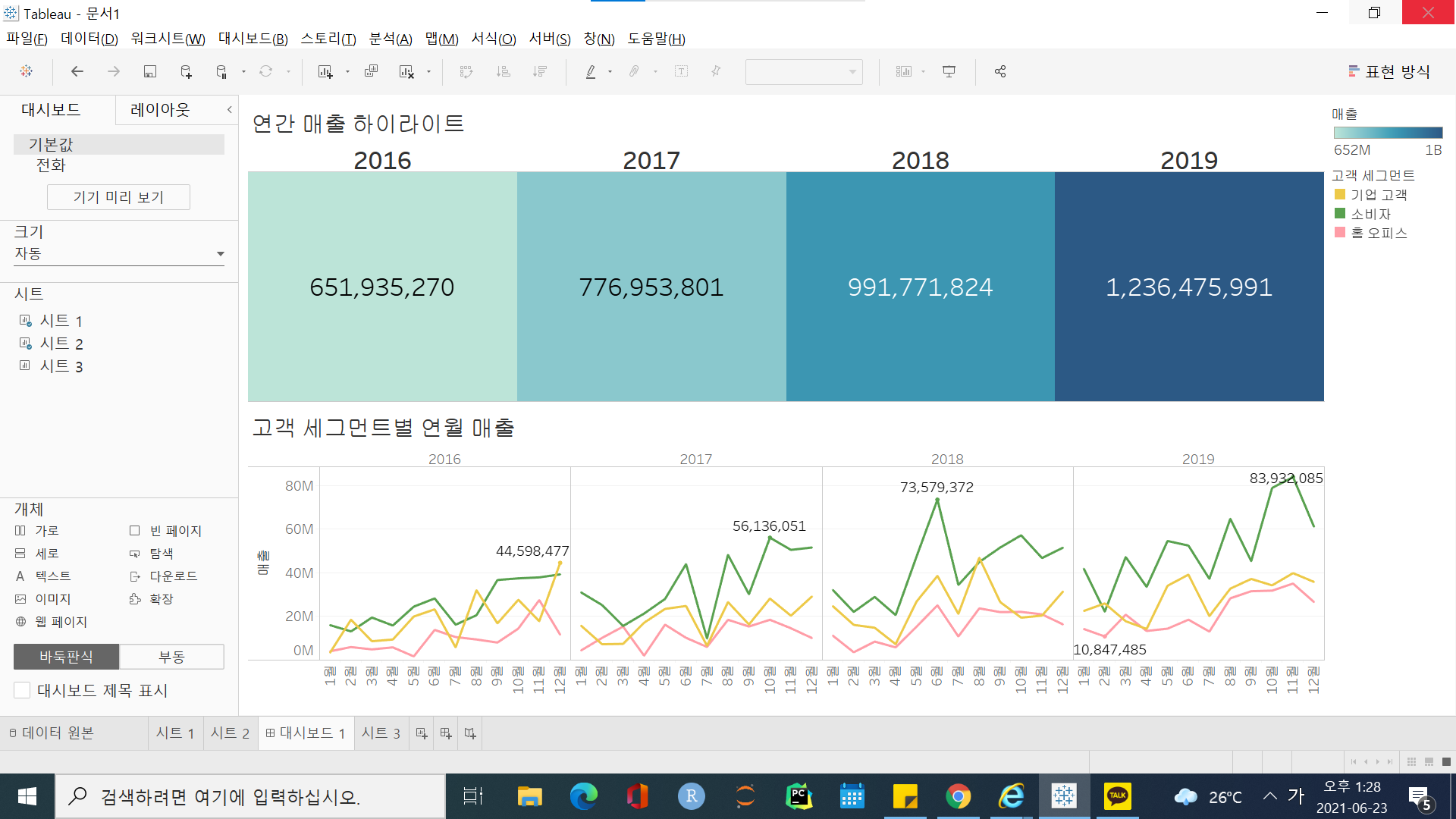Expand the 표현 방식 Show Me panel
This screenshot has width=1456, height=819.
point(1389,71)
